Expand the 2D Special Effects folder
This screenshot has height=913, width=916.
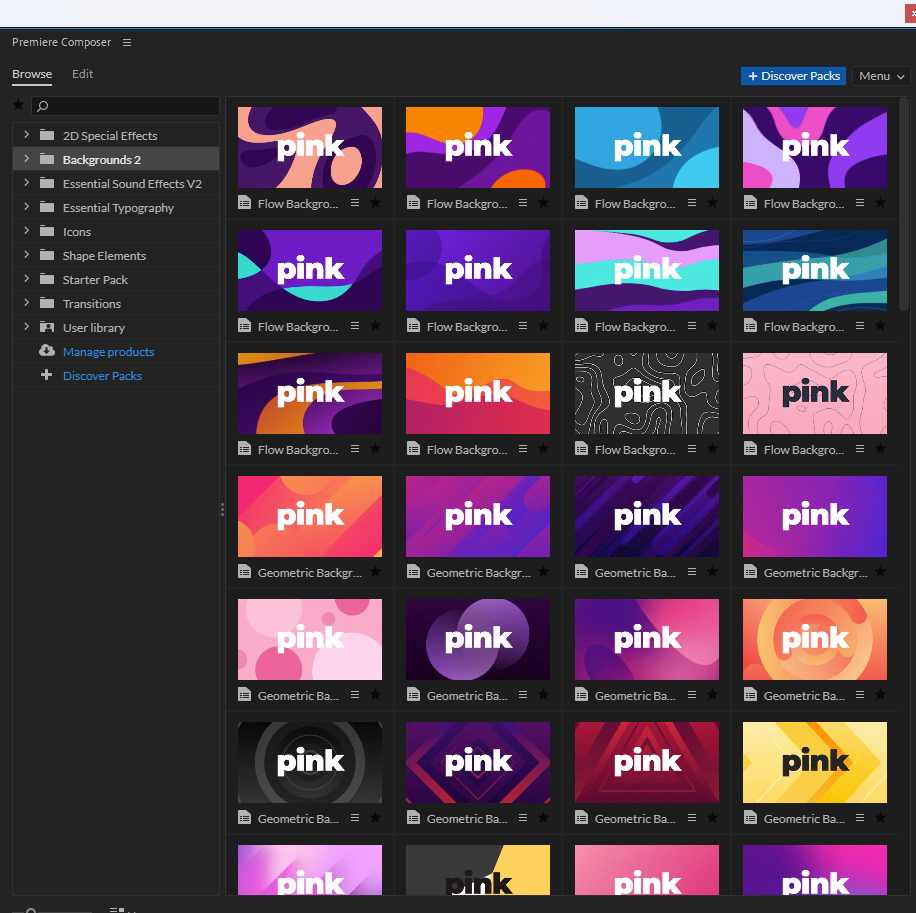26,135
